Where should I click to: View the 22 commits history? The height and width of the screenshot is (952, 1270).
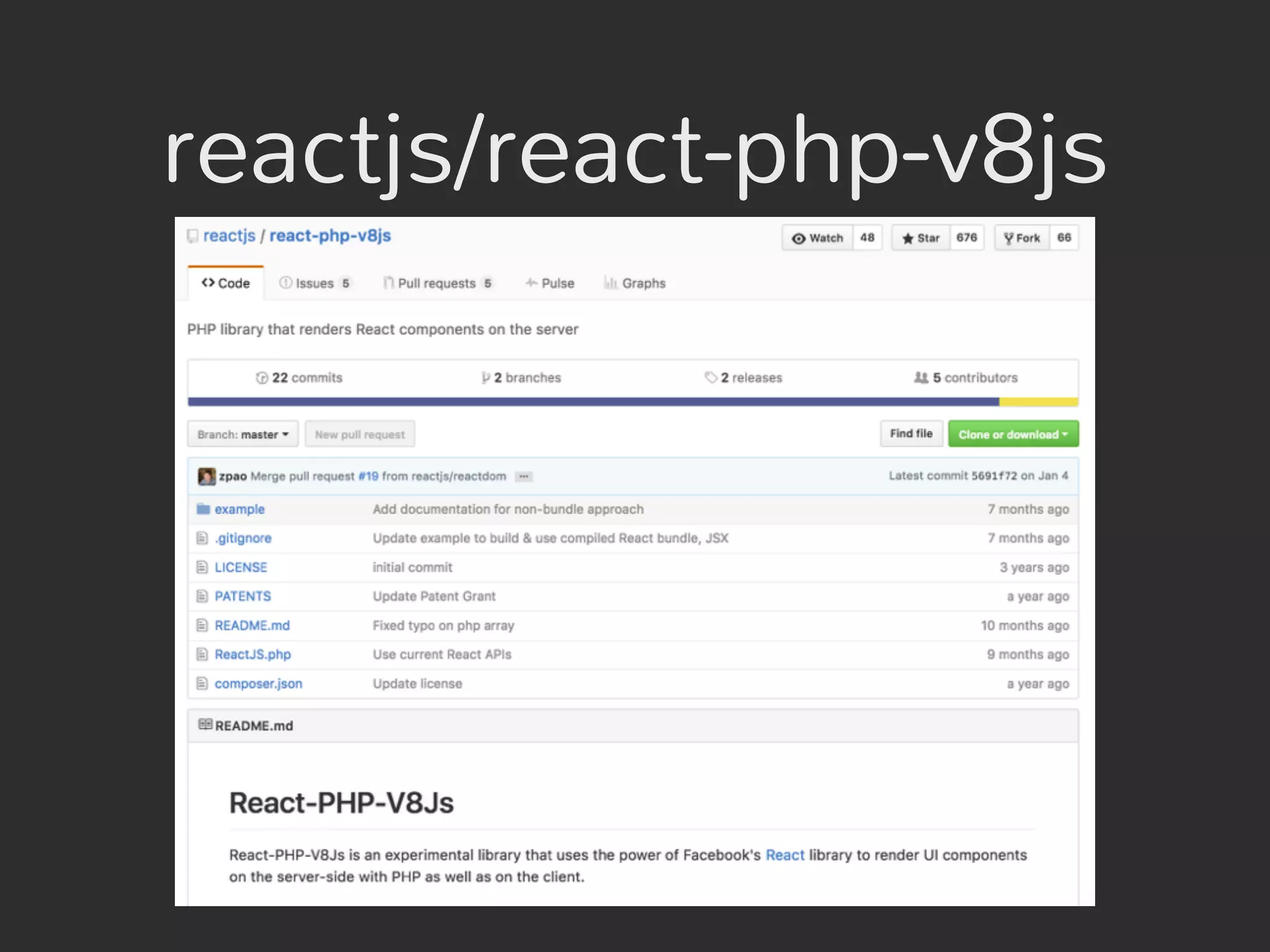pyautogui.click(x=299, y=377)
